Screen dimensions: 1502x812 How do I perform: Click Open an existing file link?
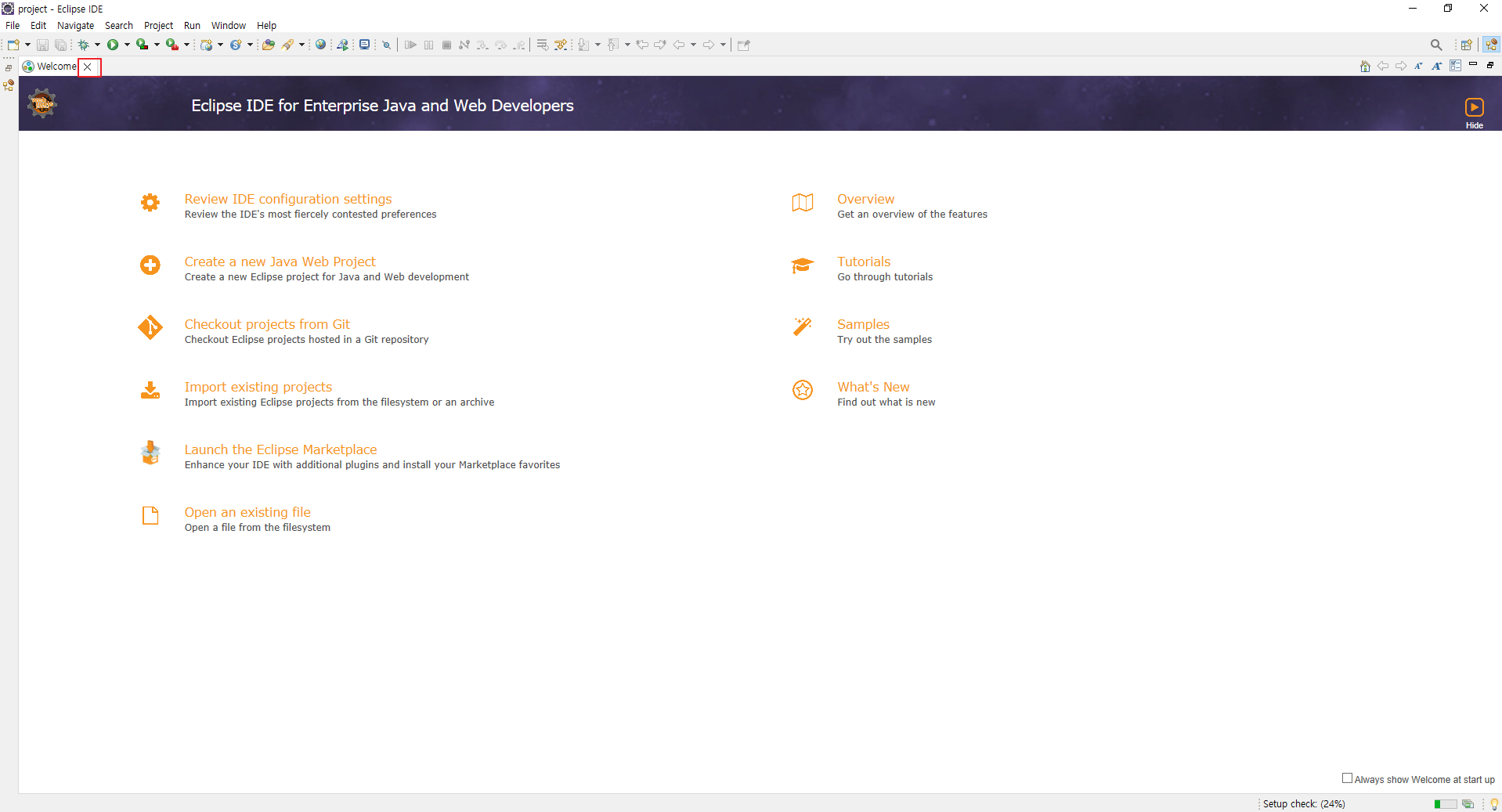coord(247,512)
